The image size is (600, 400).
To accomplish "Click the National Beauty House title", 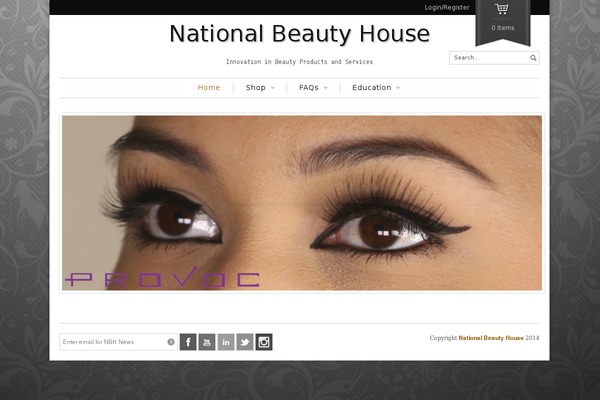I will pyautogui.click(x=300, y=33).
